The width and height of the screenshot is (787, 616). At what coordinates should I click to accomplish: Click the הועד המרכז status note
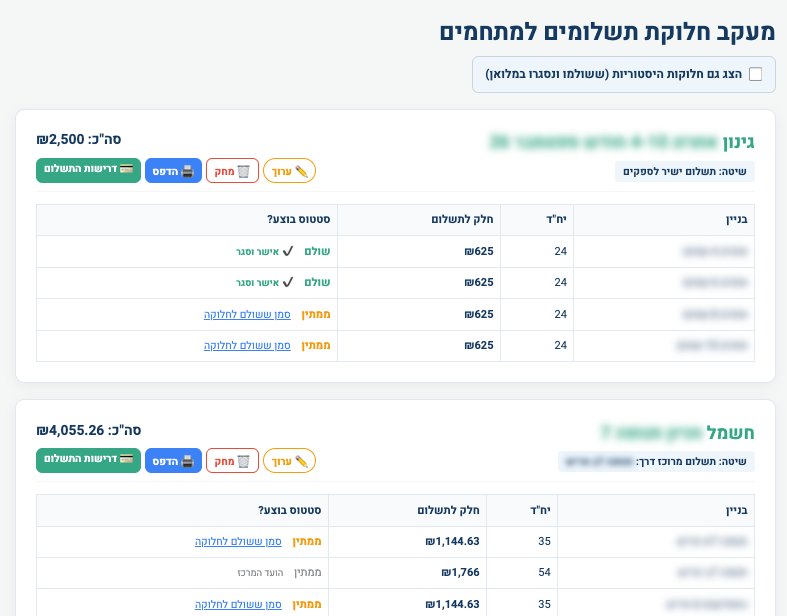point(260,573)
